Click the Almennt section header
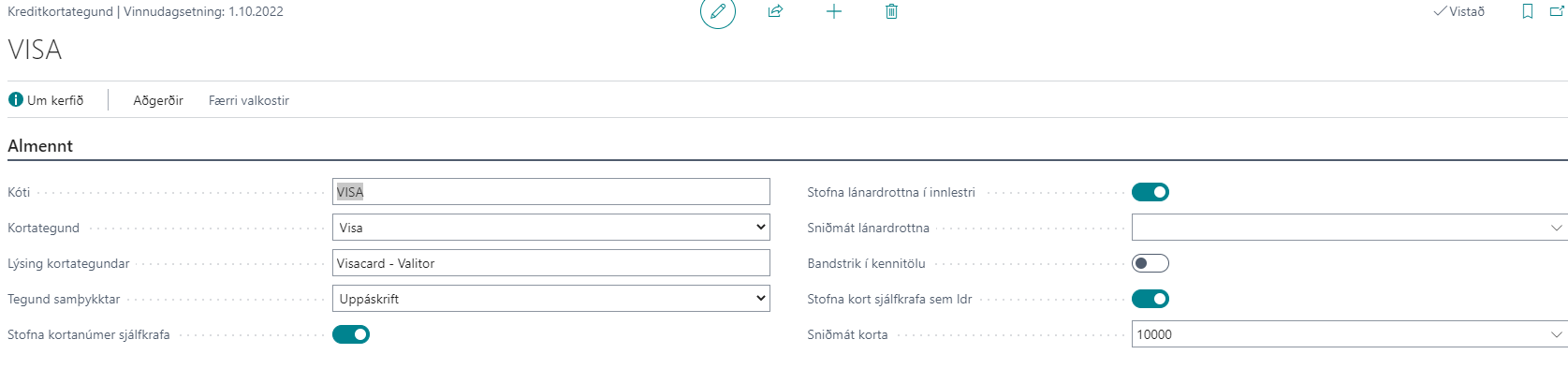This screenshot has height=369, width=1568. tap(40, 145)
